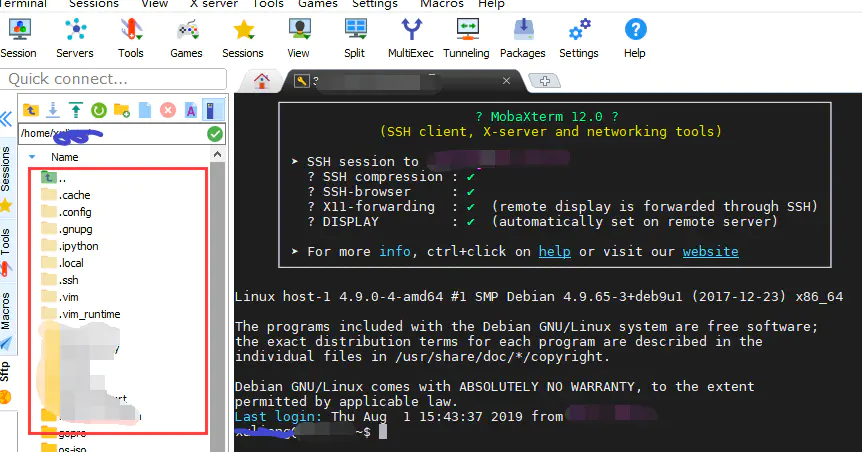Click the Quick connect input field
This screenshot has height=452, width=862.
click(x=113, y=79)
